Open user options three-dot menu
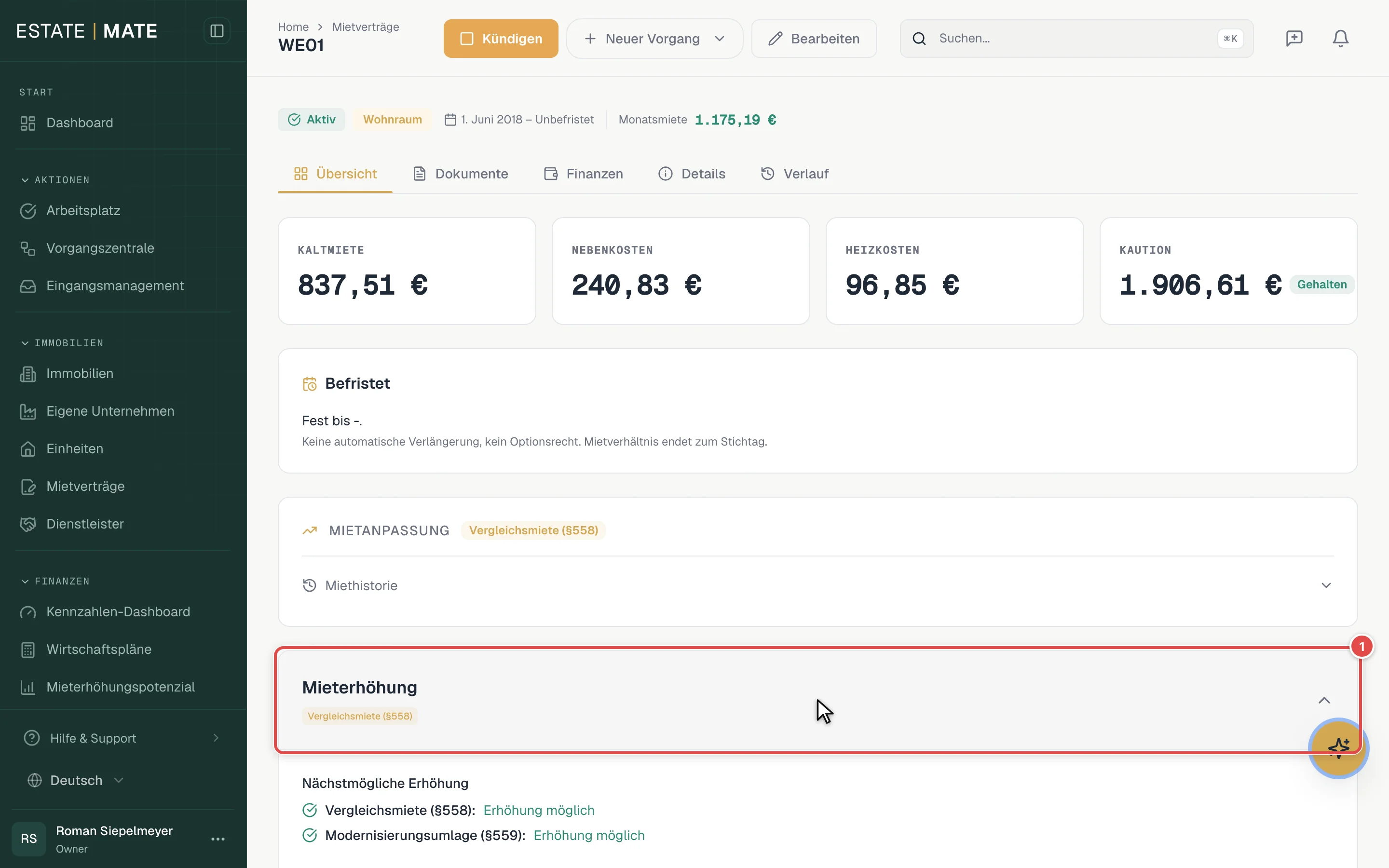 218,839
